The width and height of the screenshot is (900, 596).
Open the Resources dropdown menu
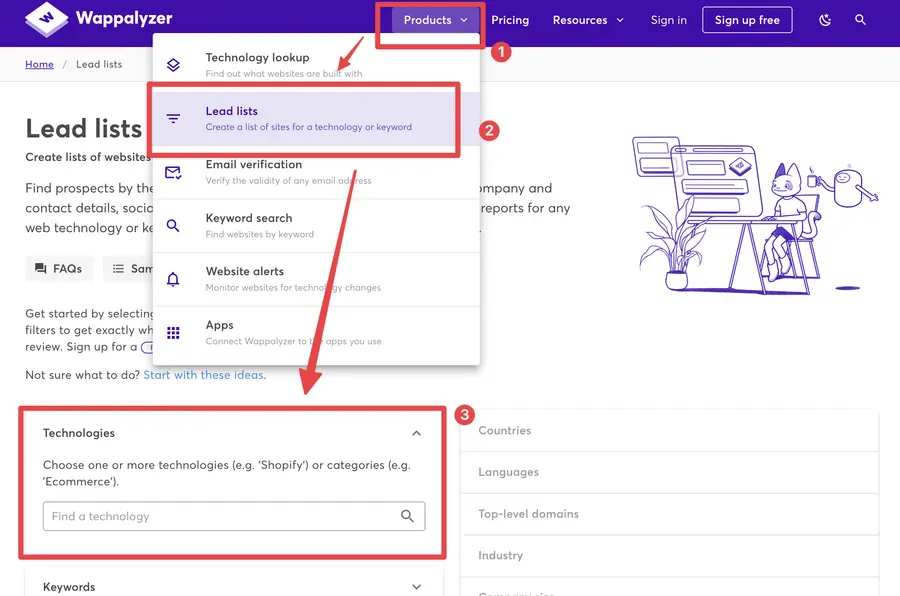click(588, 20)
